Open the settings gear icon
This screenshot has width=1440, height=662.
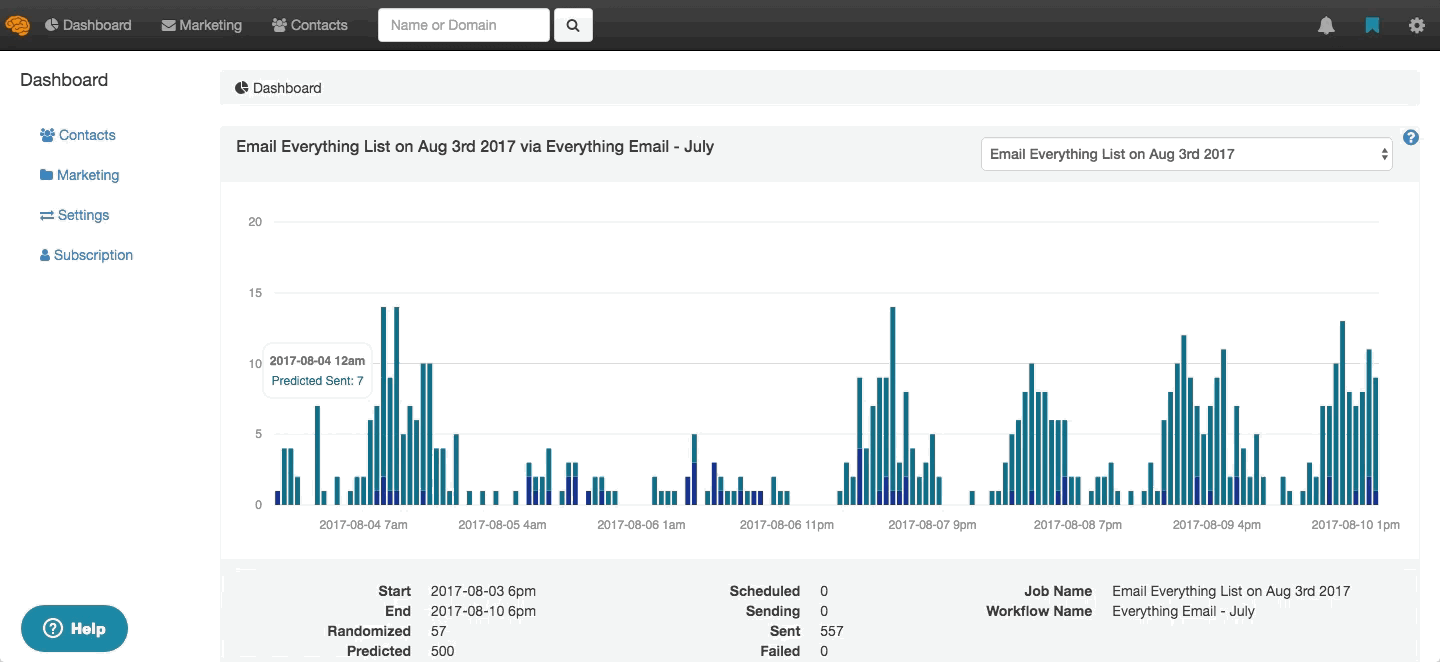(x=1416, y=26)
